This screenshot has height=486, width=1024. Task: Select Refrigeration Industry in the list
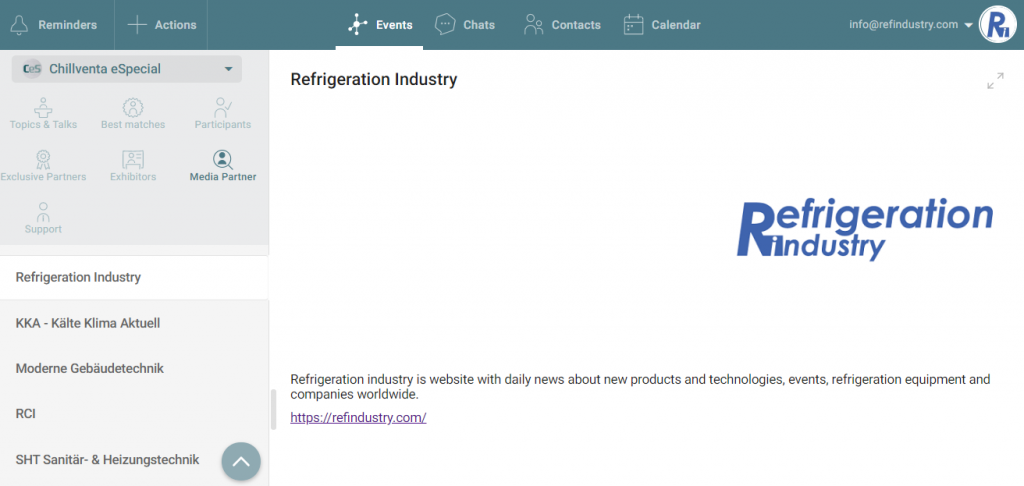point(134,277)
